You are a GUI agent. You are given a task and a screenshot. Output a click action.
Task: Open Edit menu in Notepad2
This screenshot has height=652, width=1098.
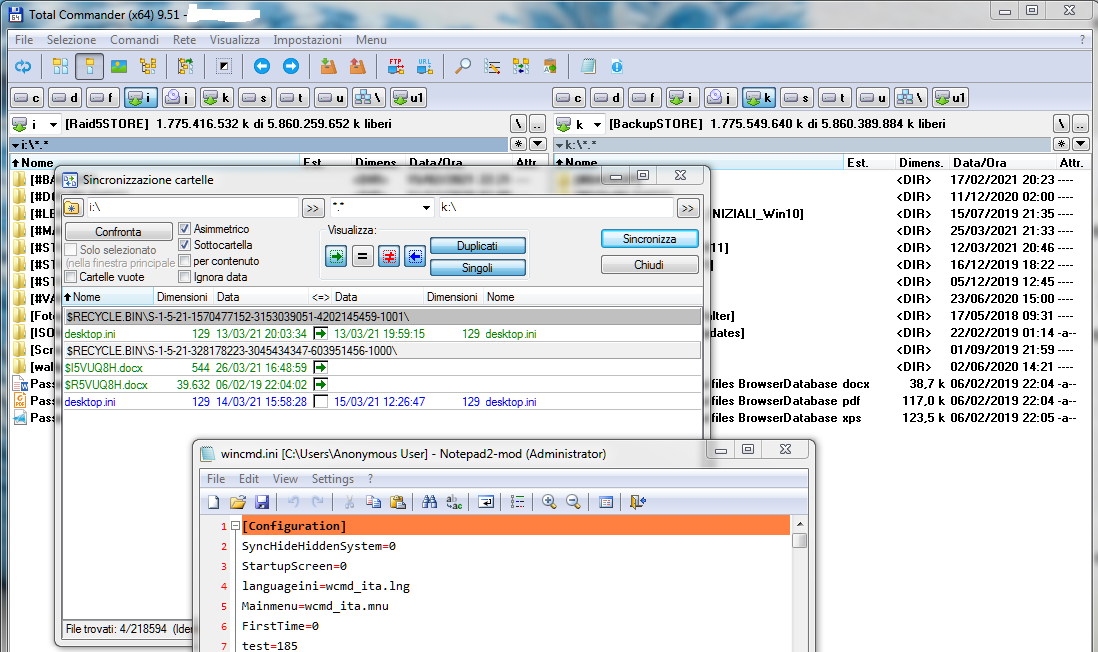pos(249,479)
